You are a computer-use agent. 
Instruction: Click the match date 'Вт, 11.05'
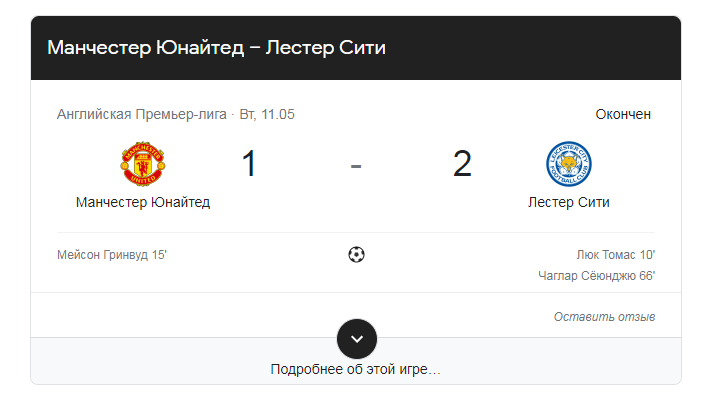(x=267, y=114)
